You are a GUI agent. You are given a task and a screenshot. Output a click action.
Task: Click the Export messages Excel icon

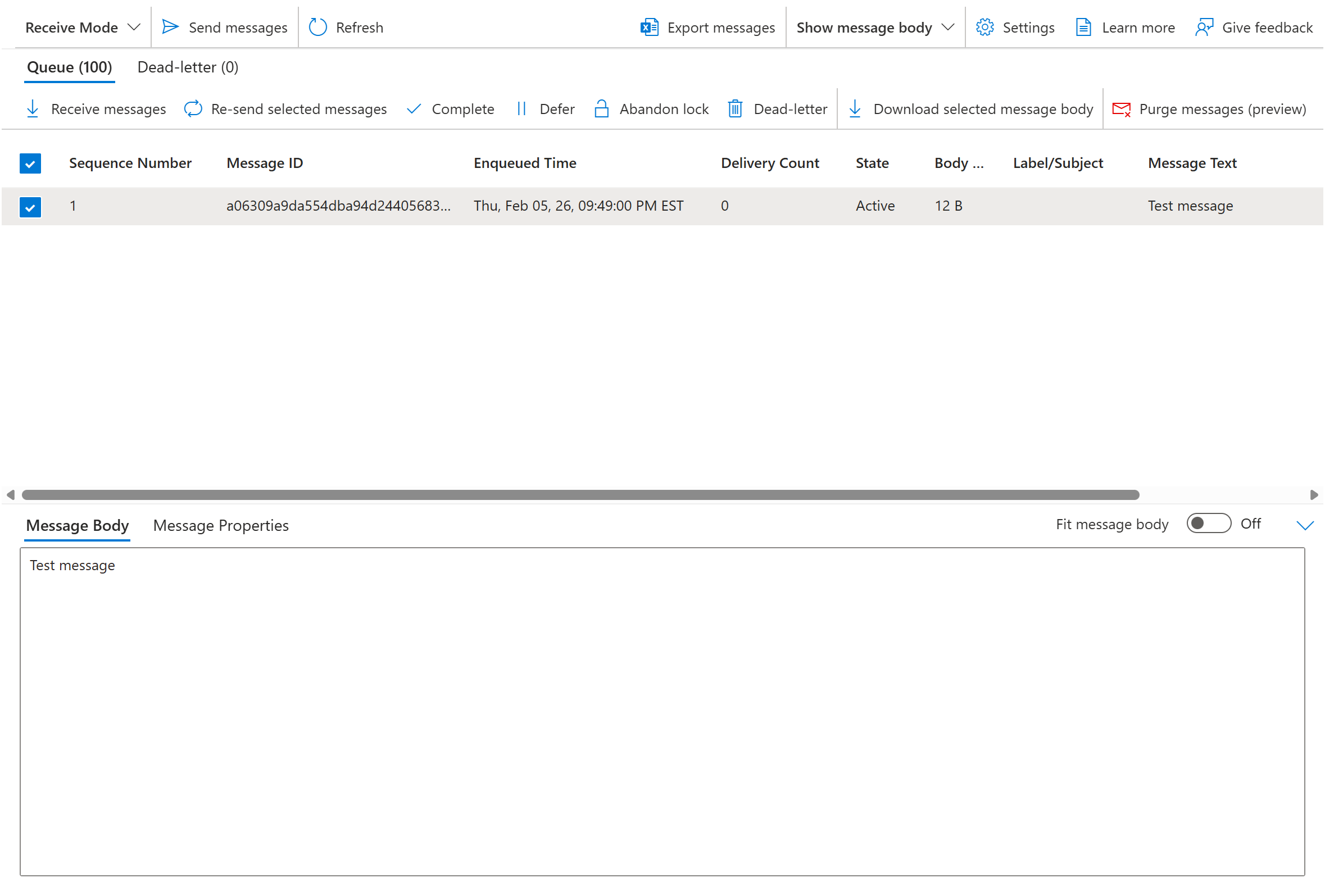pos(650,27)
